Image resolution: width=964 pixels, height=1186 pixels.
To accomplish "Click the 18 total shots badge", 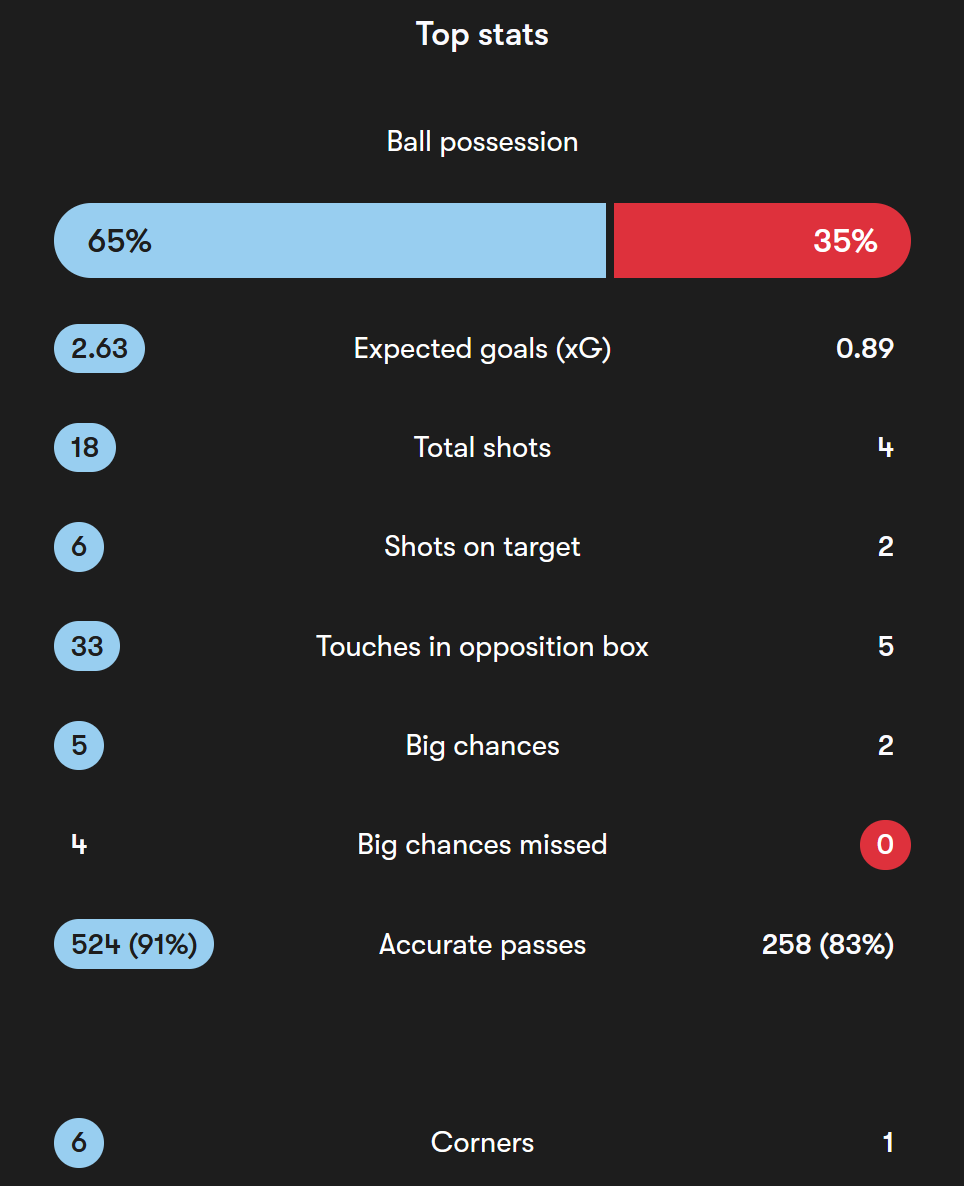I will (x=85, y=448).
